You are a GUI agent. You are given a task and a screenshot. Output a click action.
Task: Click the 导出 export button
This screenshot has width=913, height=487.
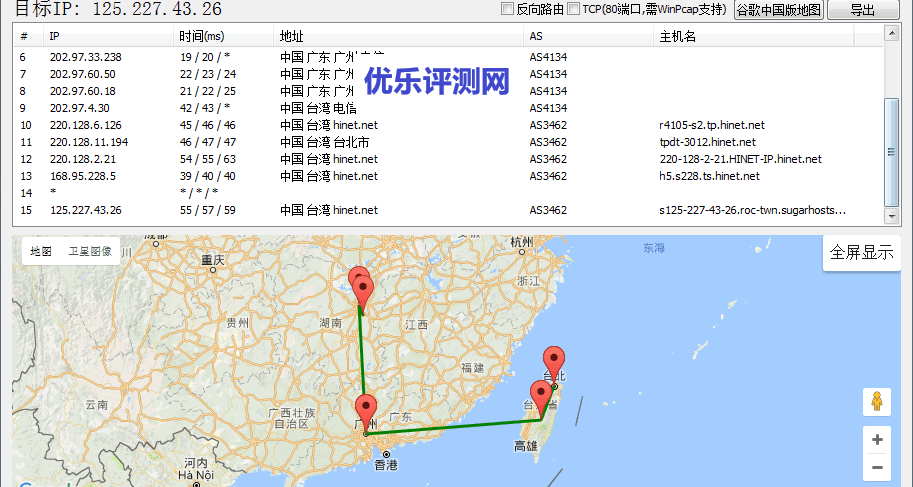[x=863, y=10]
